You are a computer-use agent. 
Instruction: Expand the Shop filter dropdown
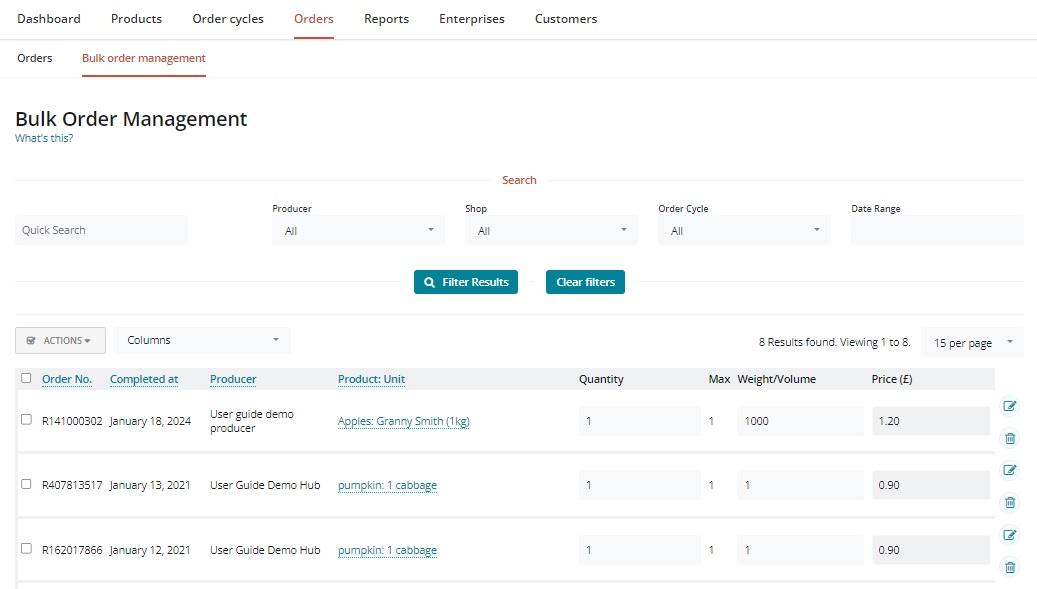(x=551, y=230)
